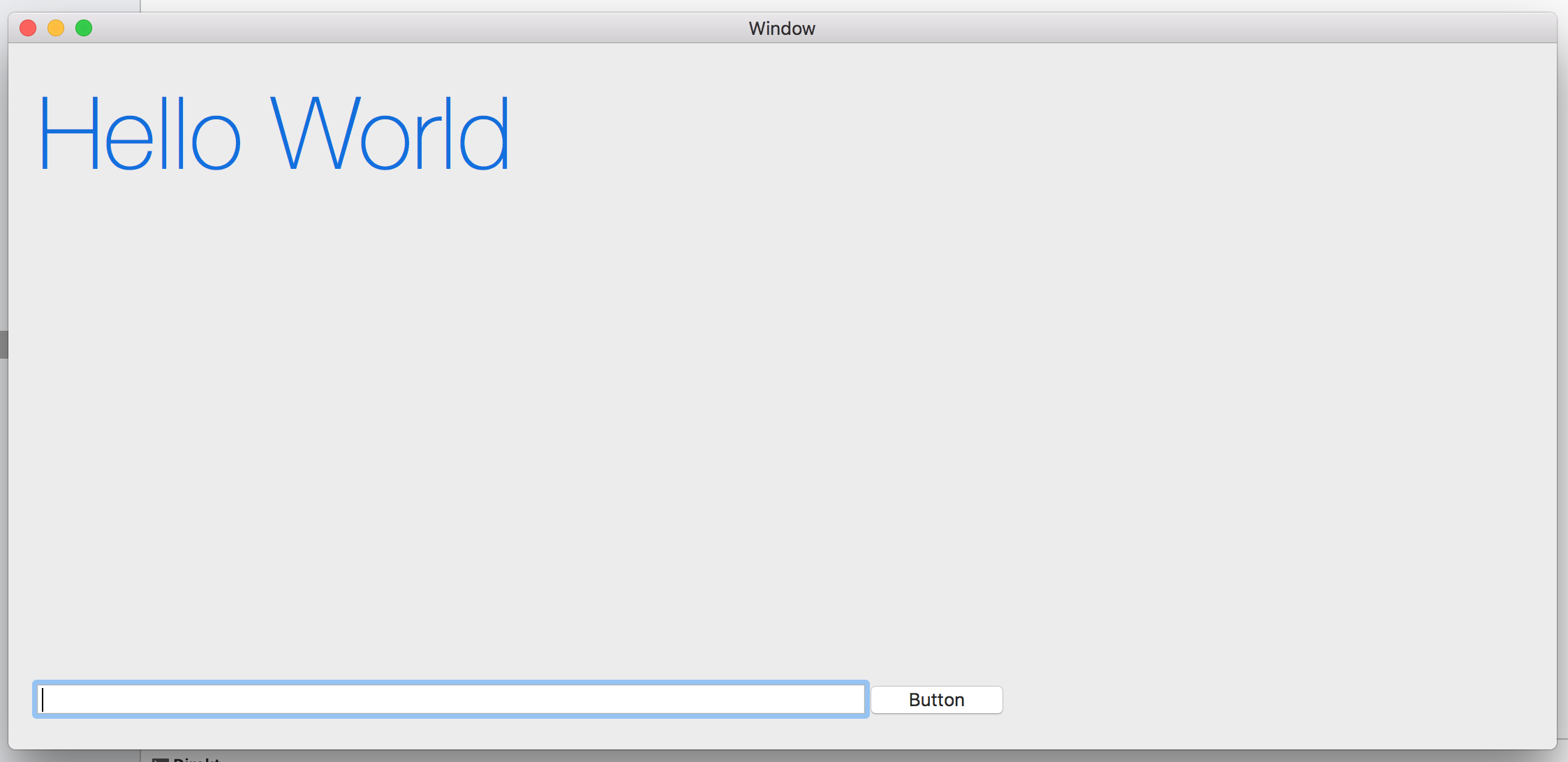
Task: Click the word Hello in label
Action: tap(140, 133)
